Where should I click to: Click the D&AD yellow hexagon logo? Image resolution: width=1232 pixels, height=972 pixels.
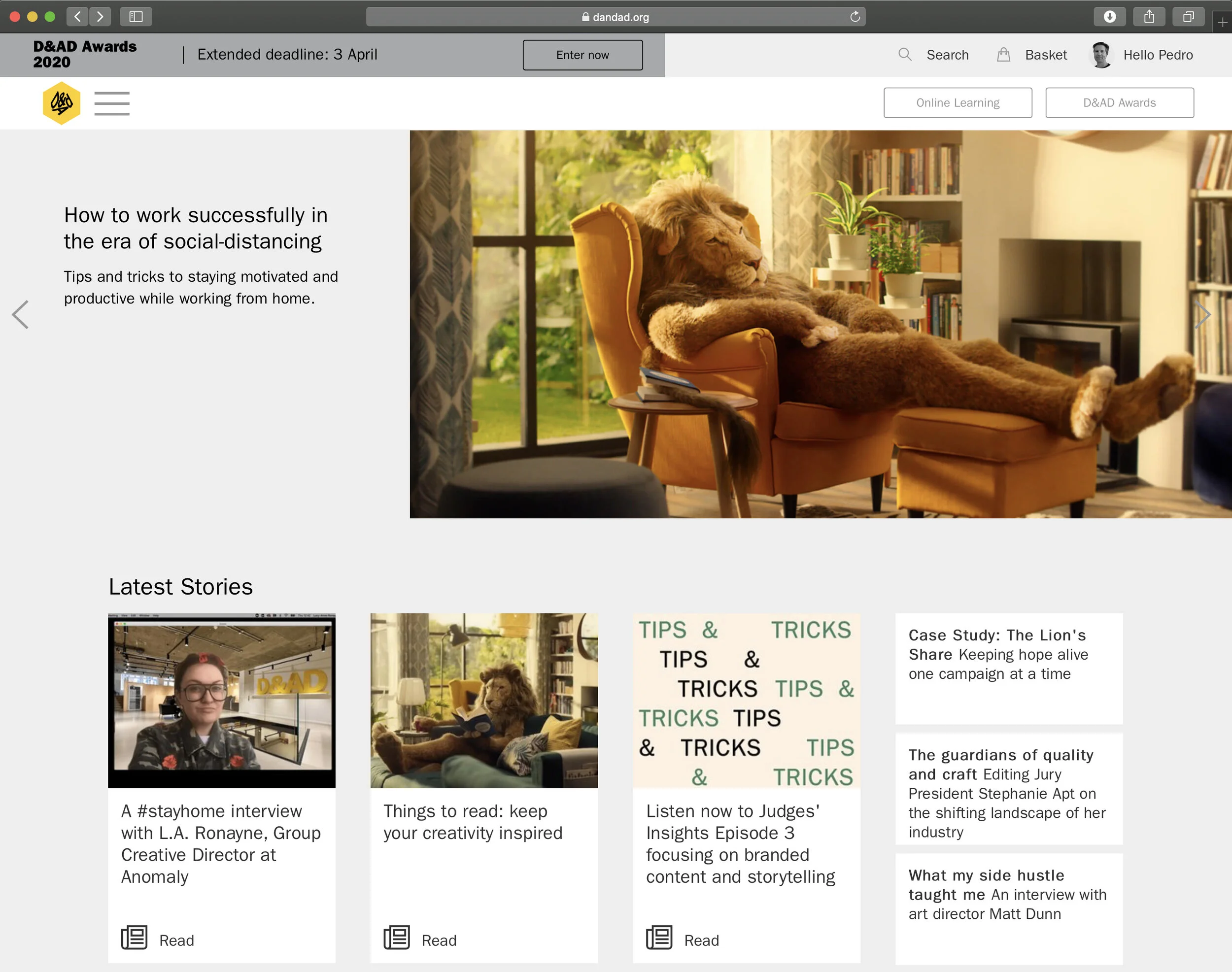[x=62, y=103]
